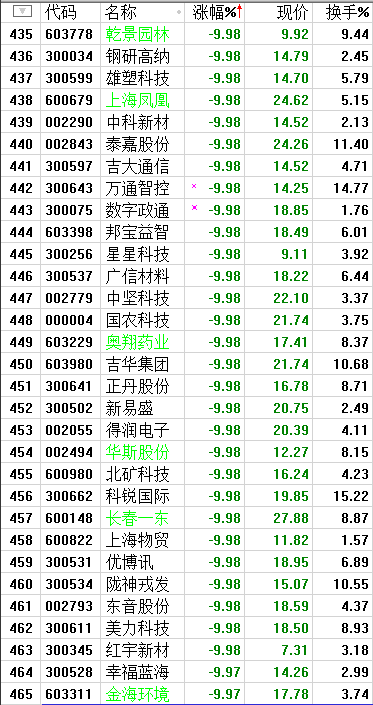The height and width of the screenshot is (705, 373).
Task: Select stock 奥翔药业
Action: click(x=138, y=343)
